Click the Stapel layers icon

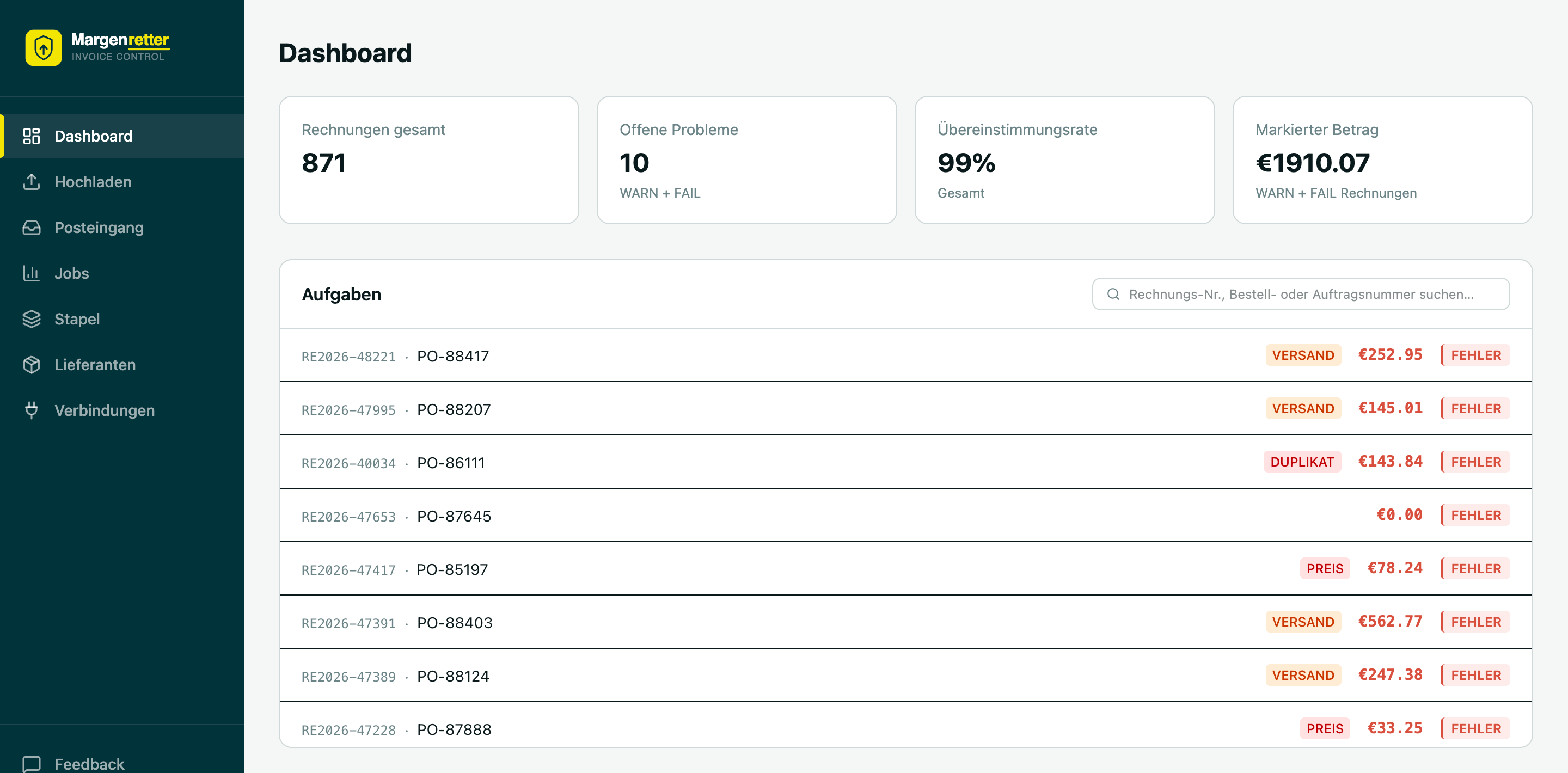(31, 318)
